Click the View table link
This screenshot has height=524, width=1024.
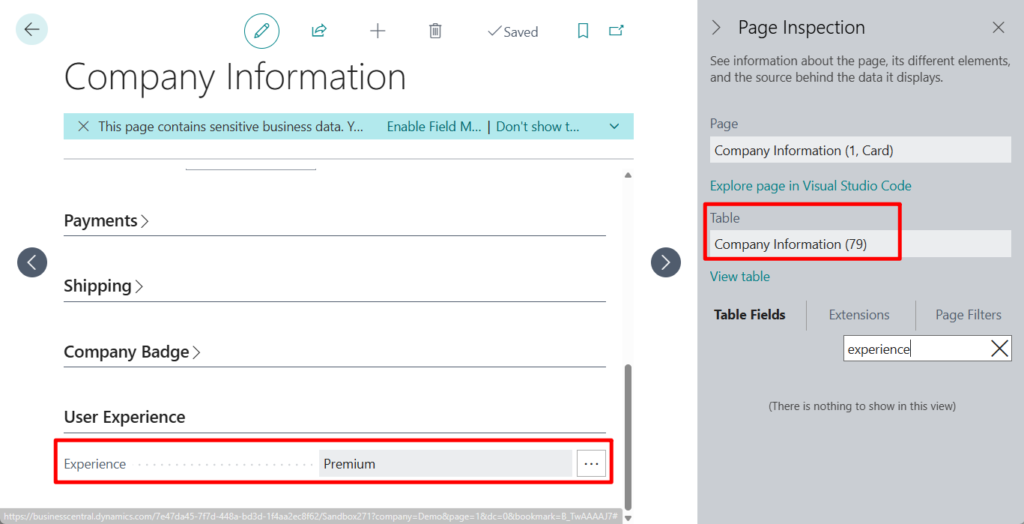(739, 277)
